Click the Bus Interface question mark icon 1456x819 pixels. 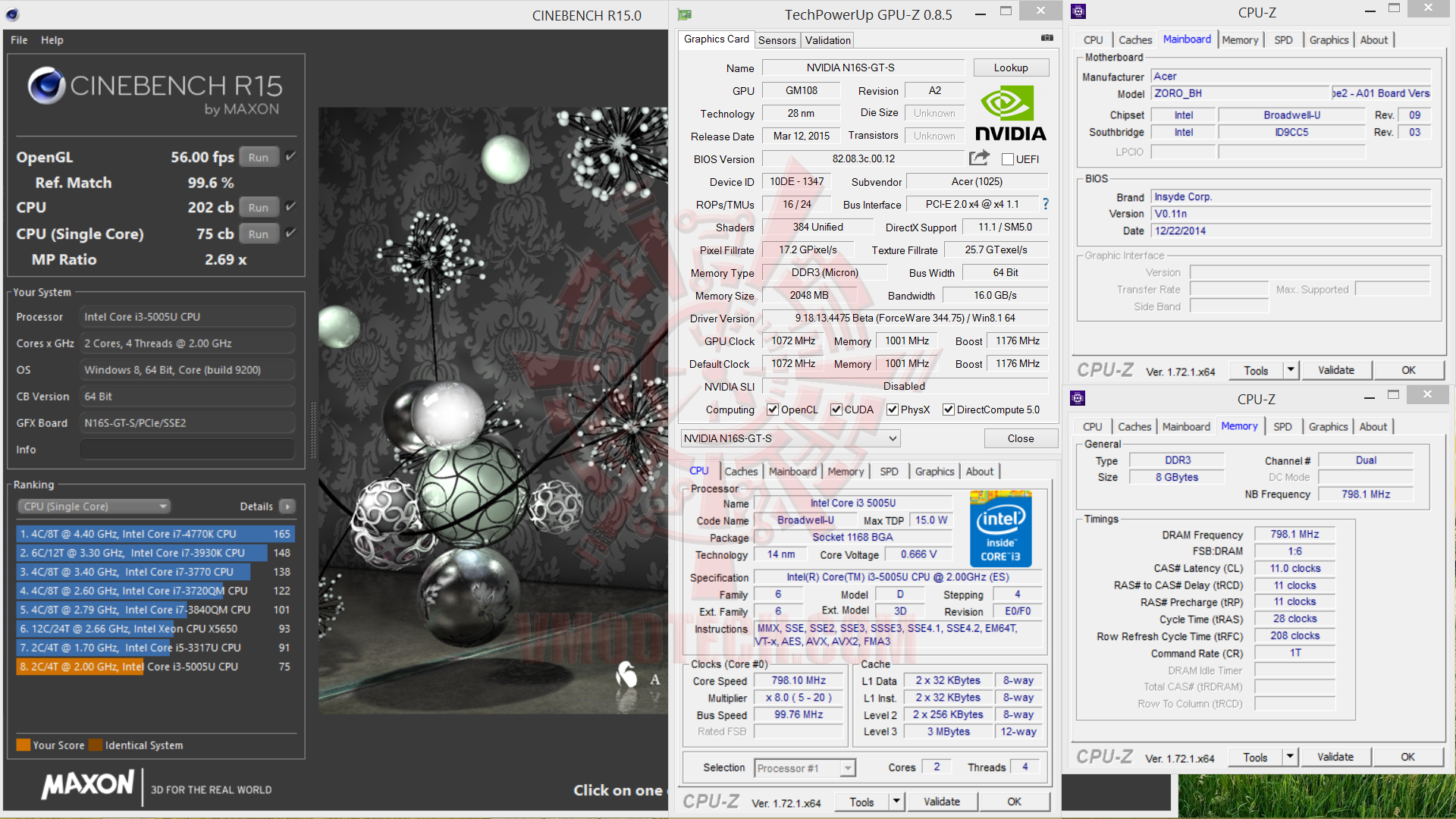pos(1046,204)
